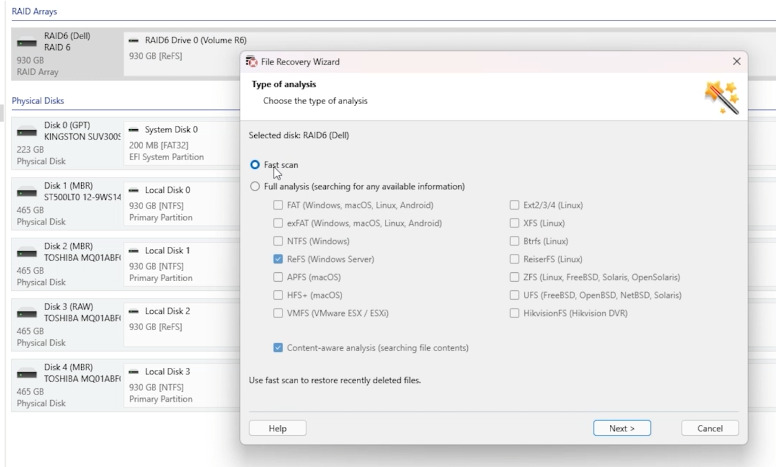776x467 pixels.
Task: Enable the XFS (Linux) checkbox
Action: [515, 223]
